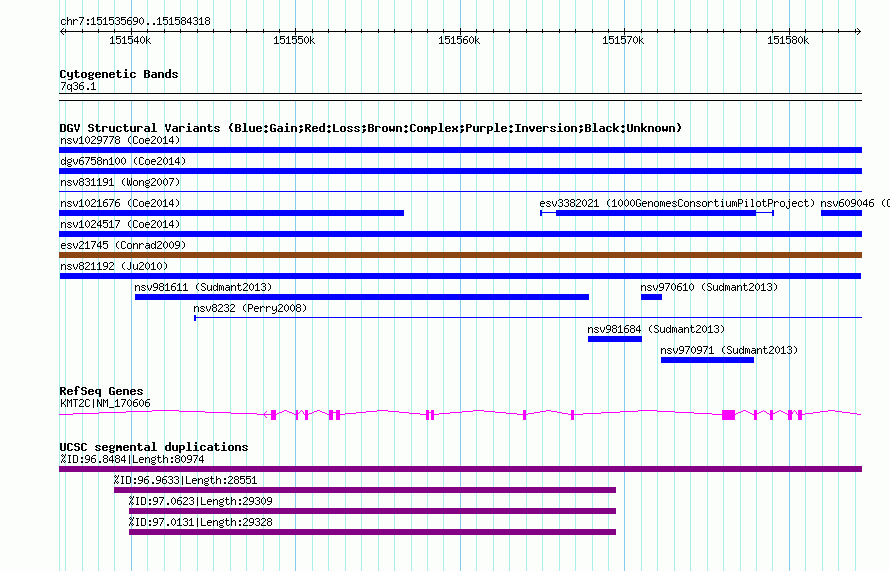Click the nsv1029778 (Coe2014) variant bar
The height and width of the screenshot is (571, 890).
pos(460,150)
